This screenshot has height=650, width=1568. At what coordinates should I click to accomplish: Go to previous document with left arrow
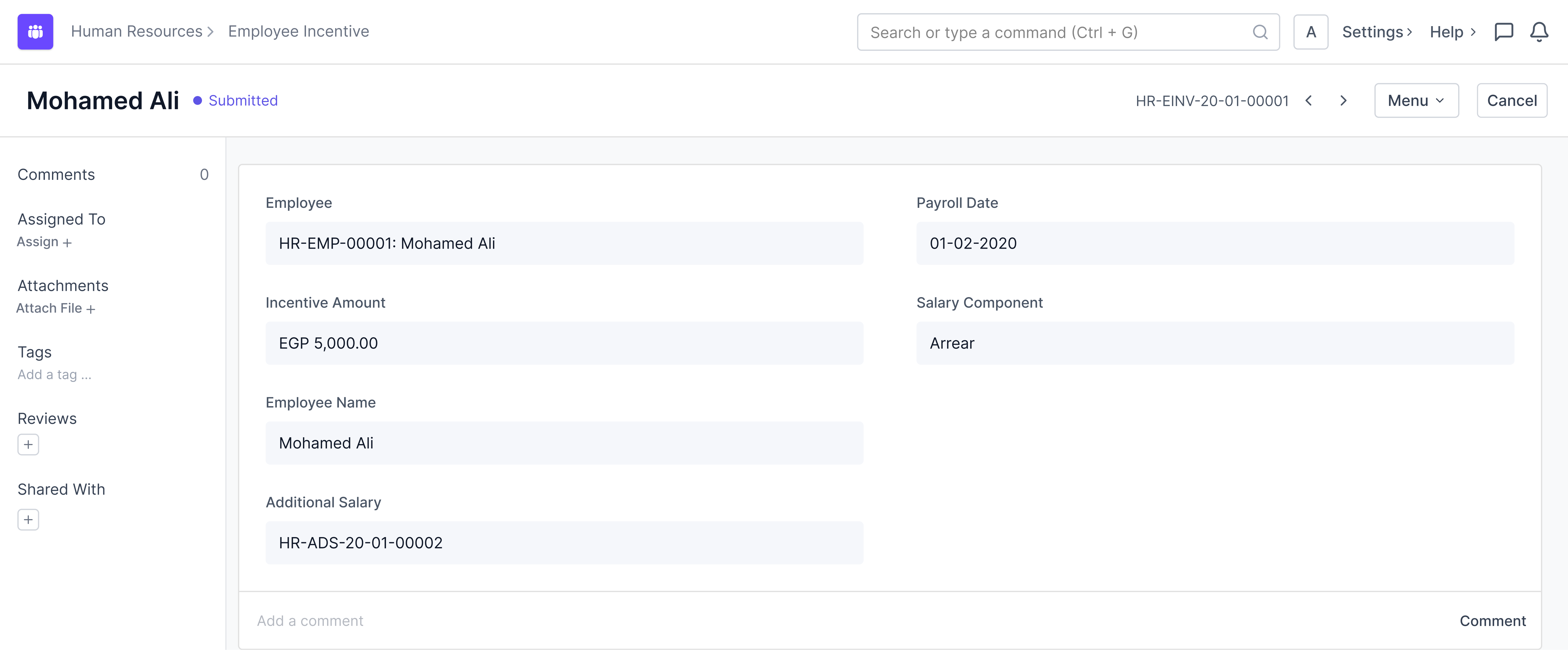1309,100
